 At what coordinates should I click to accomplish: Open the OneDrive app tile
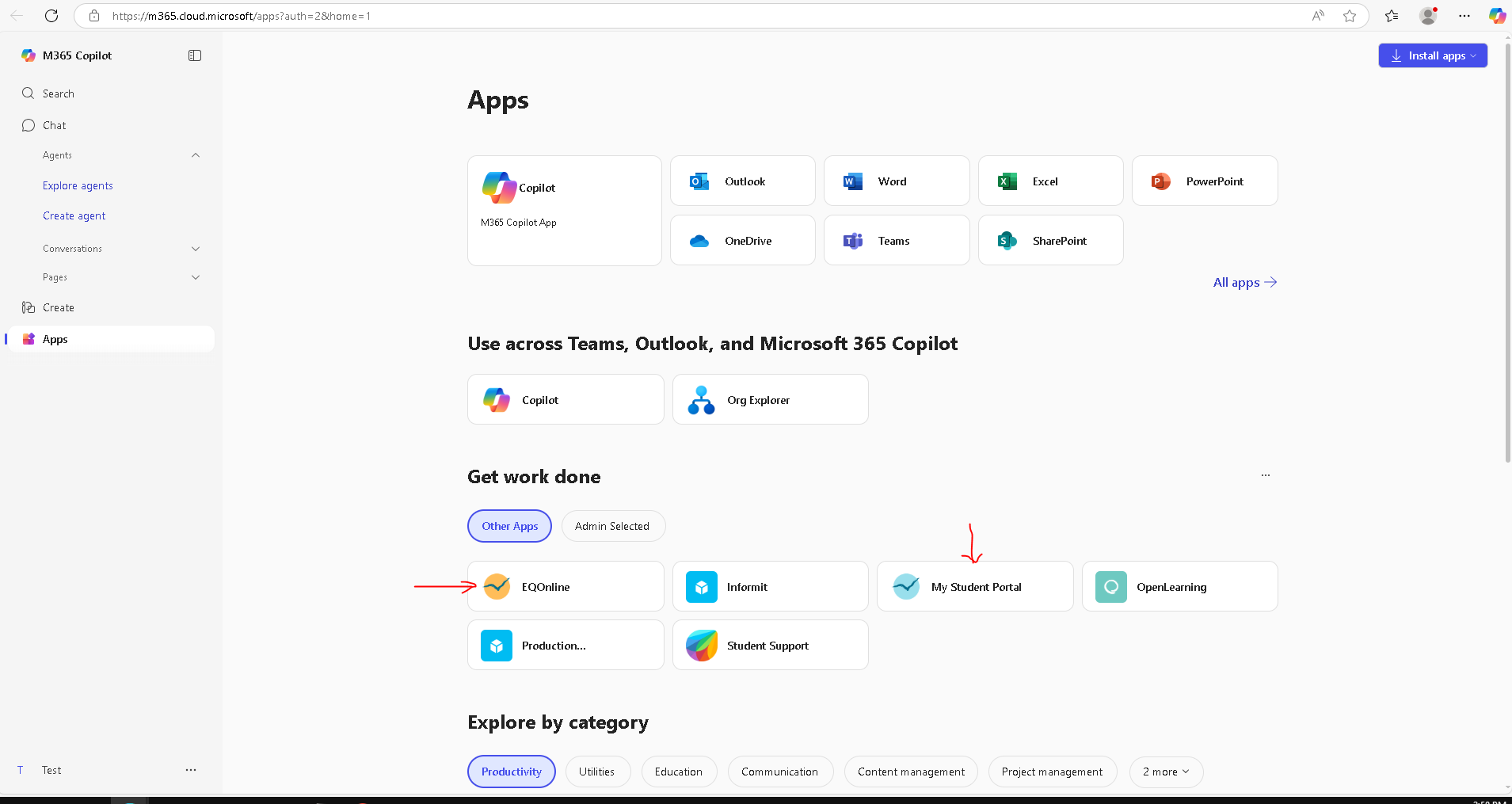pos(742,240)
